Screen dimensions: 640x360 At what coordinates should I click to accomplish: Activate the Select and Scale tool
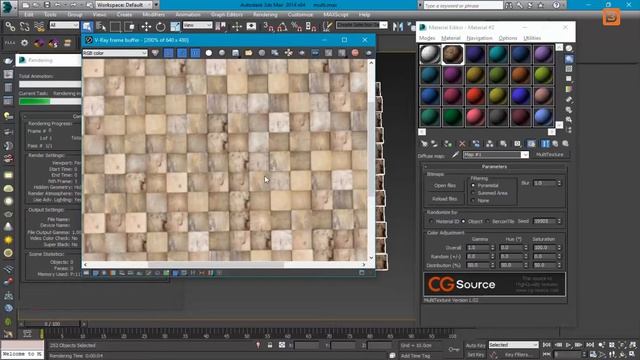(x=175, y=27)
